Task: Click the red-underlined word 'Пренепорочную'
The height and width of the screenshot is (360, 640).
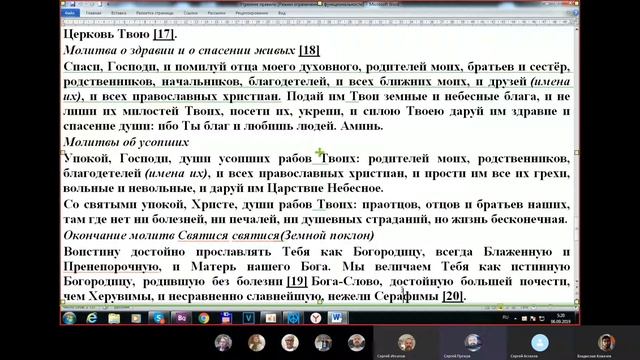Action: tap(111, 267)
